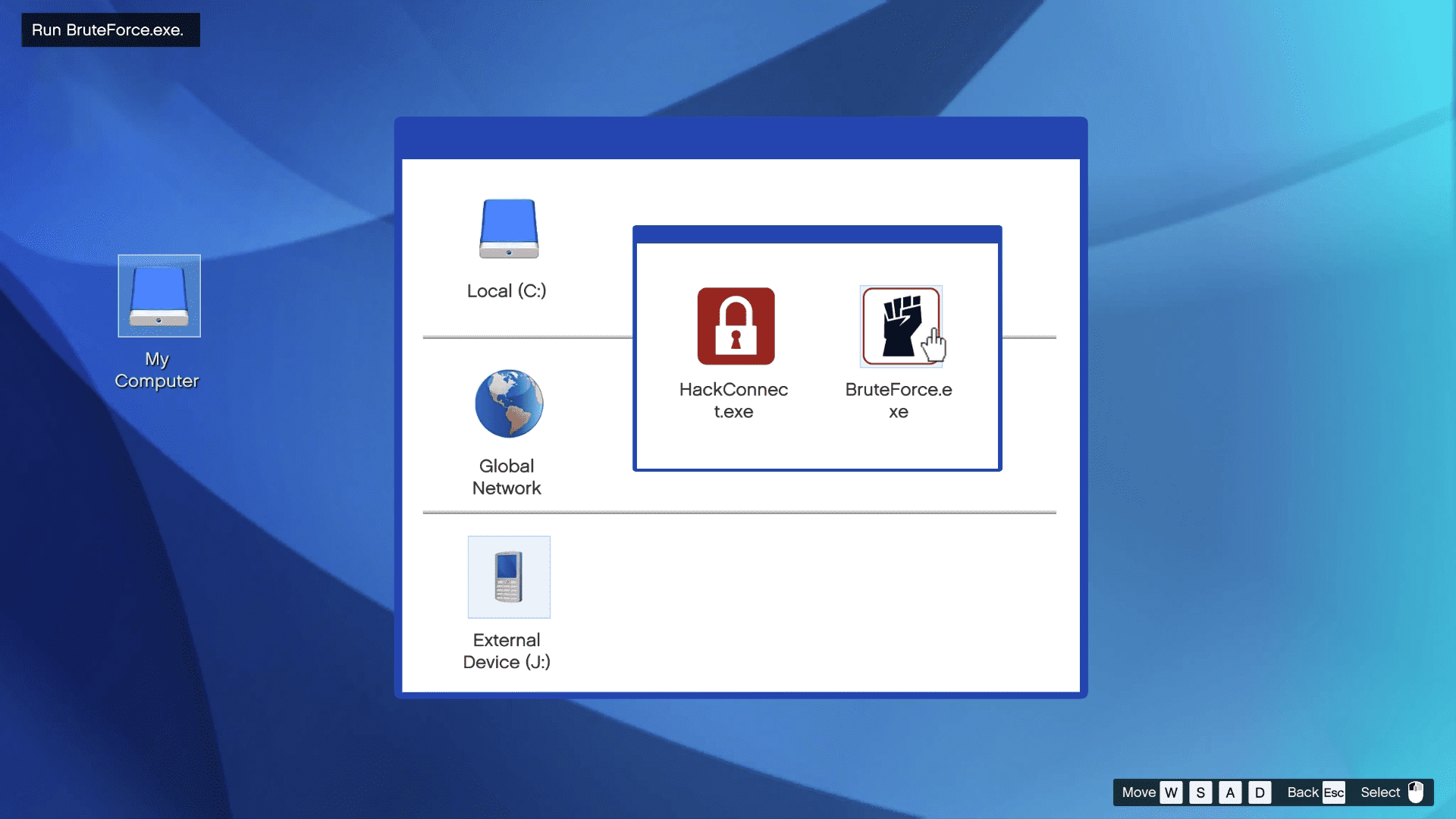Click the Global Network text label

[507, 477]
